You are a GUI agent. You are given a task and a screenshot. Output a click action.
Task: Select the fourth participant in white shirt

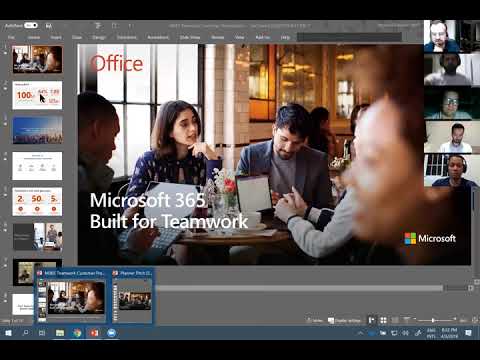(452, 137)
